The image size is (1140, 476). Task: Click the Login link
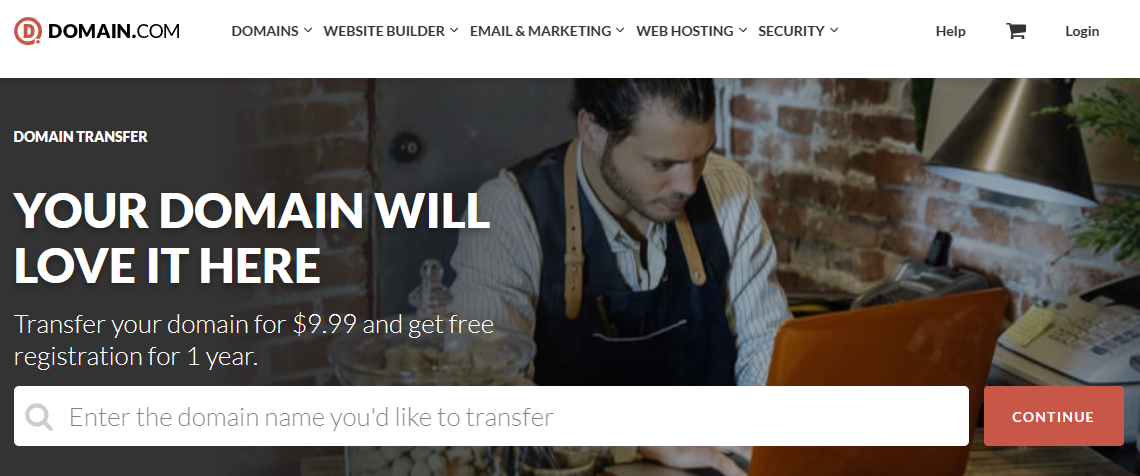point(1082,31)
